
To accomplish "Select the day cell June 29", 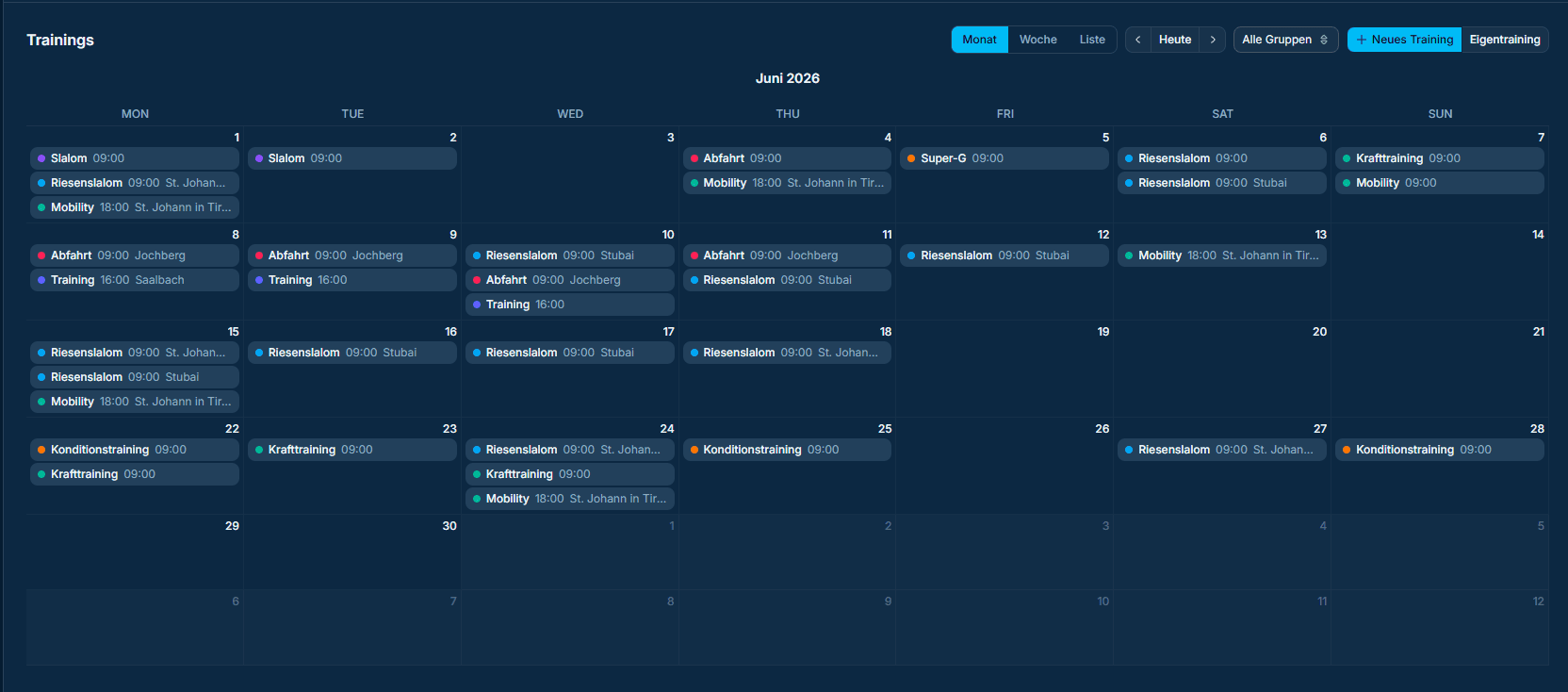I will [135, 552].
